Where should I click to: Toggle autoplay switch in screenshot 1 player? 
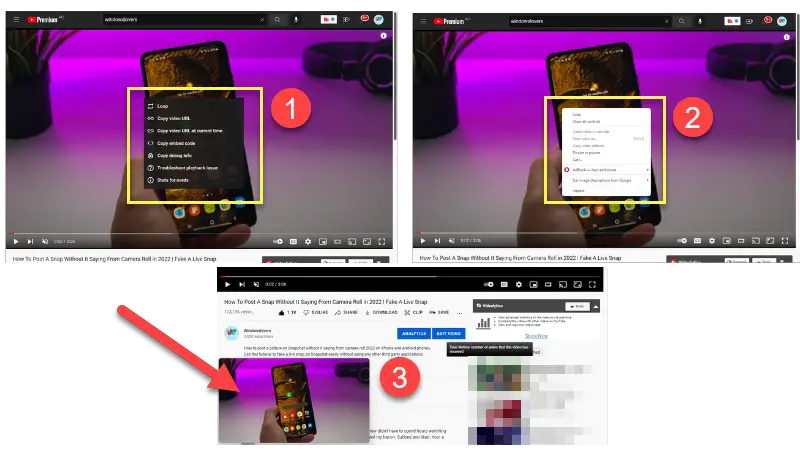[x=278, y=241]
